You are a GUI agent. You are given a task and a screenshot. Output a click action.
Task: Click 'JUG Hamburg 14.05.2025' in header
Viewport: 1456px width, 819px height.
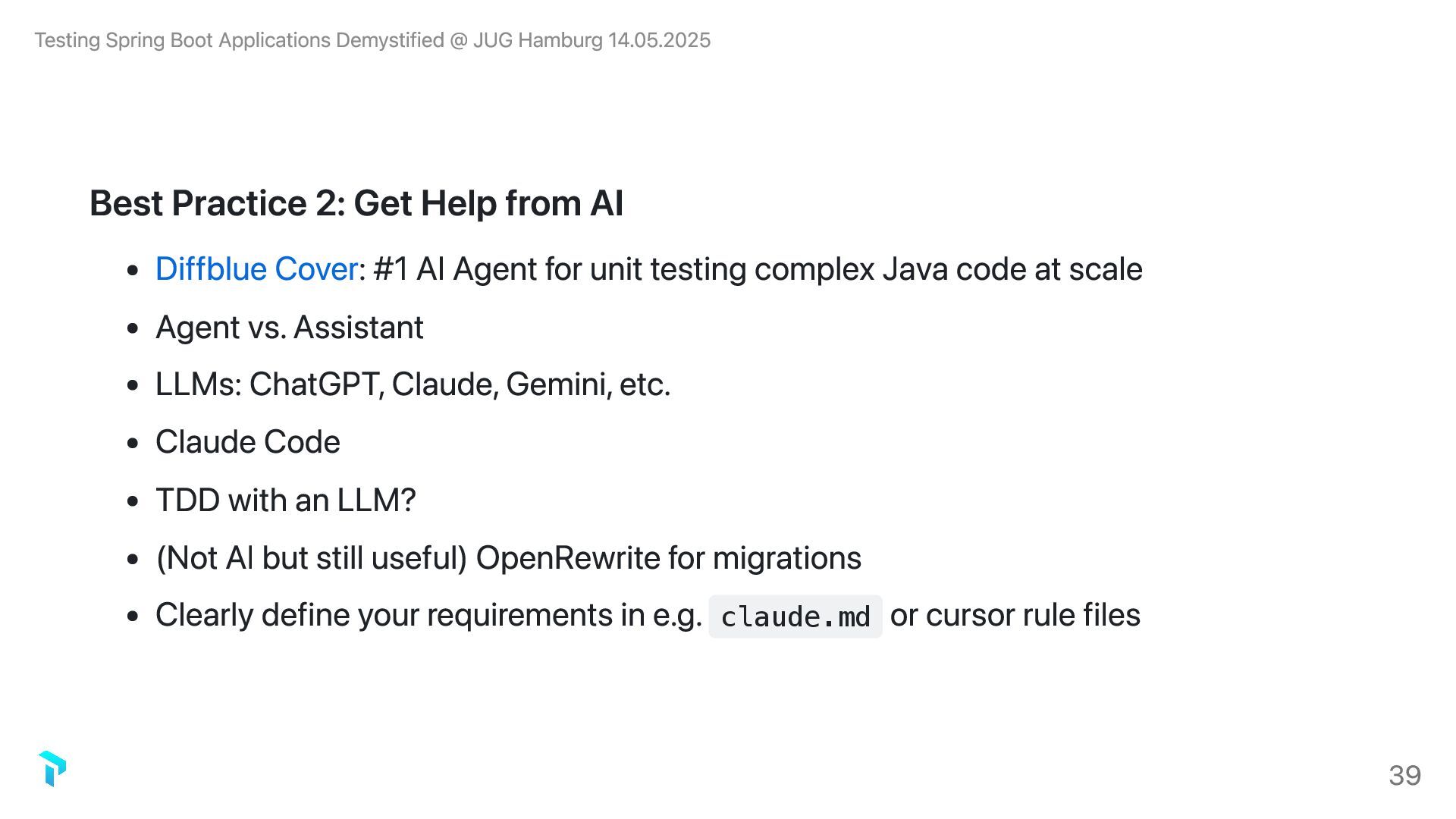(x=591, y=40)
